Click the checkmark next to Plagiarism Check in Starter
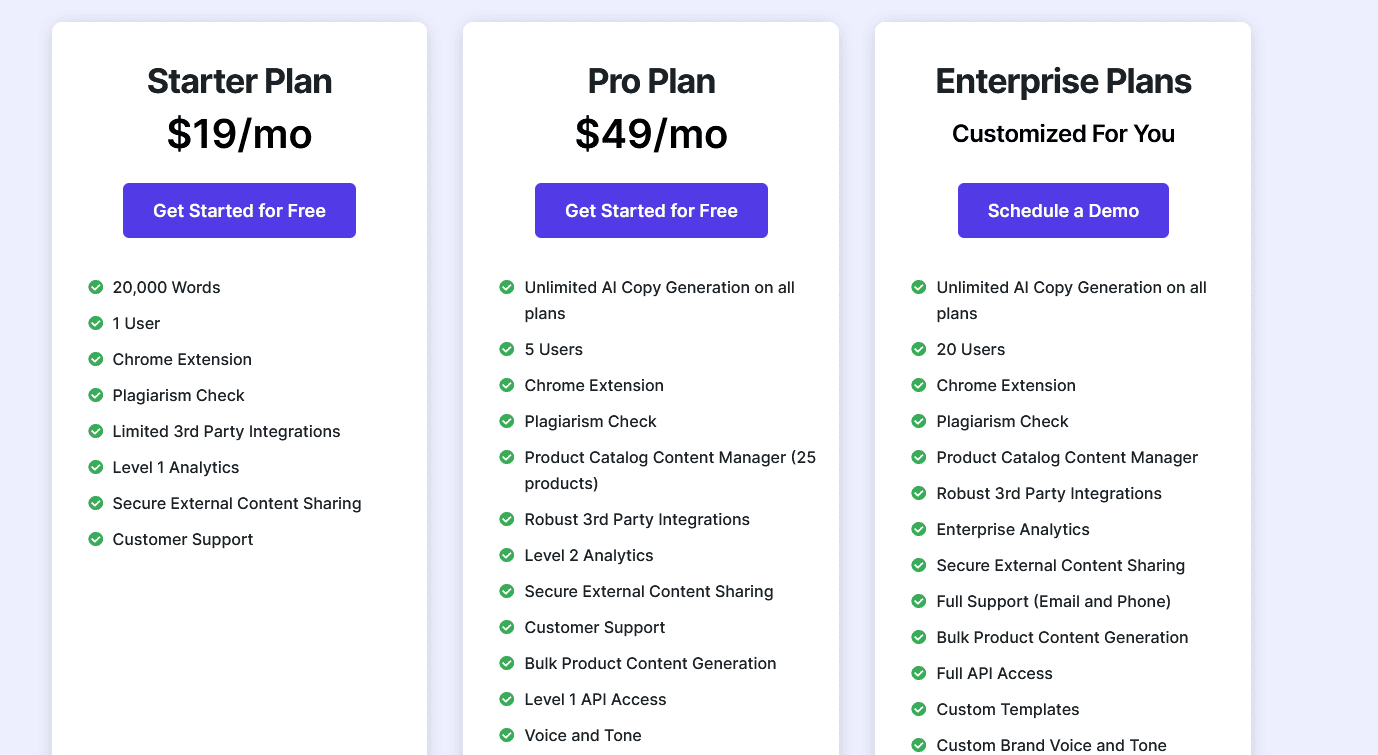This screenshot has height=755, width=1378. coord(96,395)
